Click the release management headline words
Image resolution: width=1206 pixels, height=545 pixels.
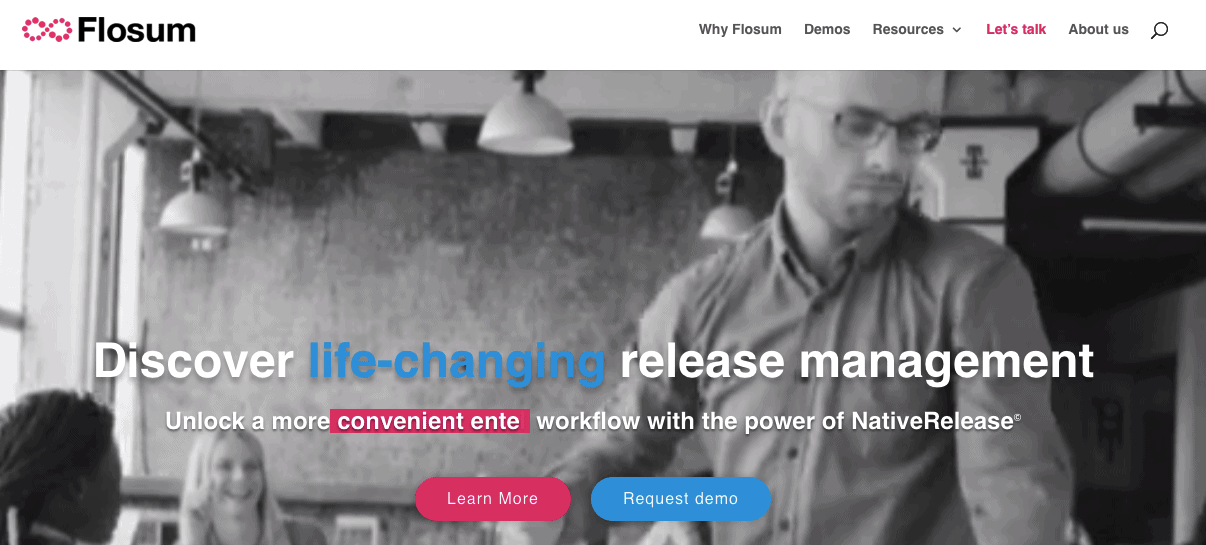coord(857,361)
